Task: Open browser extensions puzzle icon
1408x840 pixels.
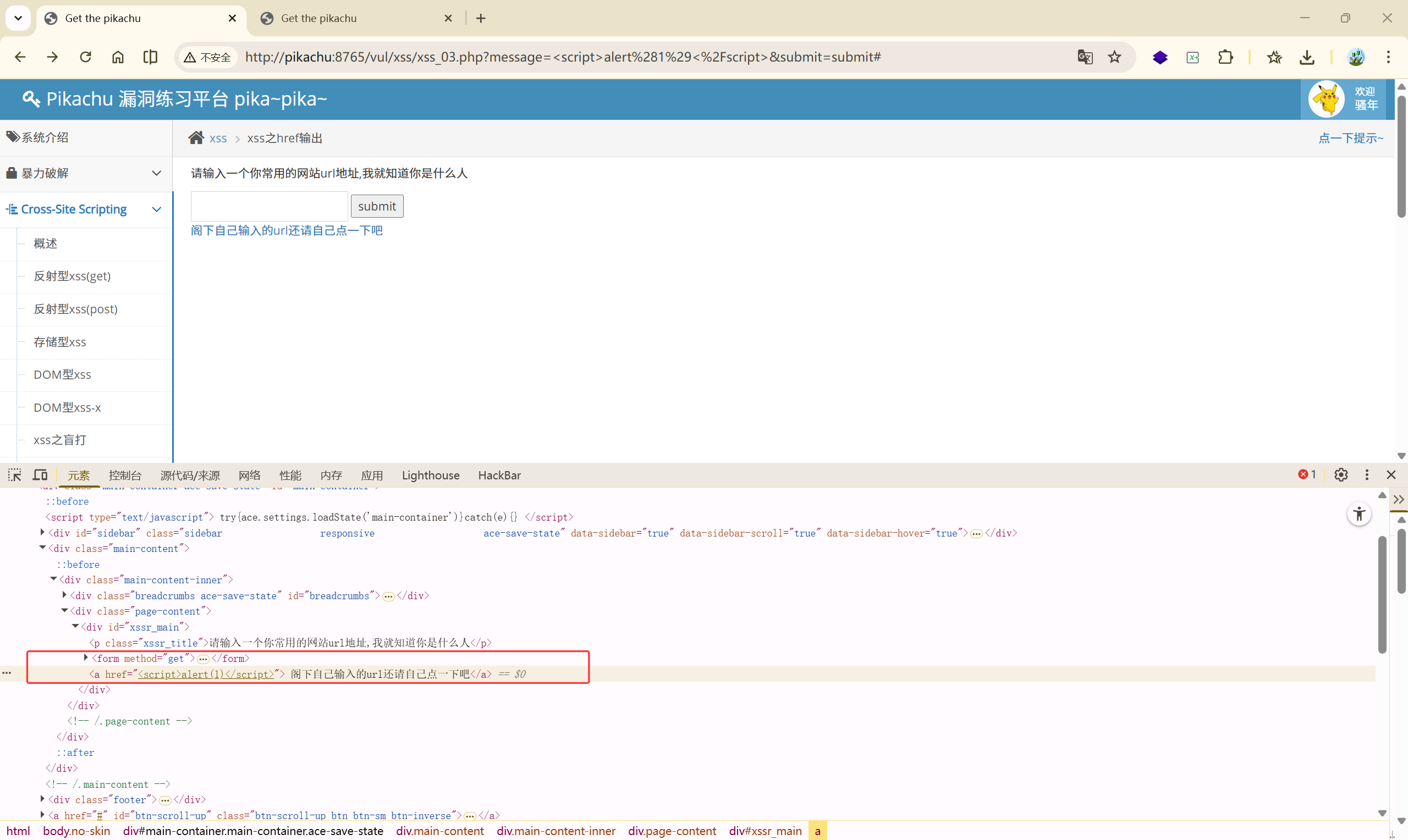Action: [x=1225, y=57]
